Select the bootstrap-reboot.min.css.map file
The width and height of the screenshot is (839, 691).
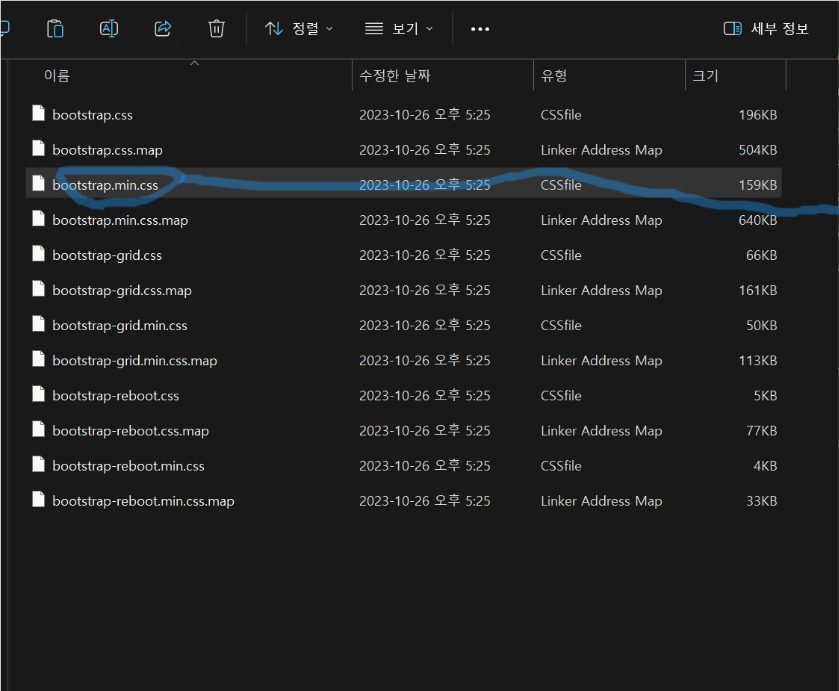(x=403, y=500)
